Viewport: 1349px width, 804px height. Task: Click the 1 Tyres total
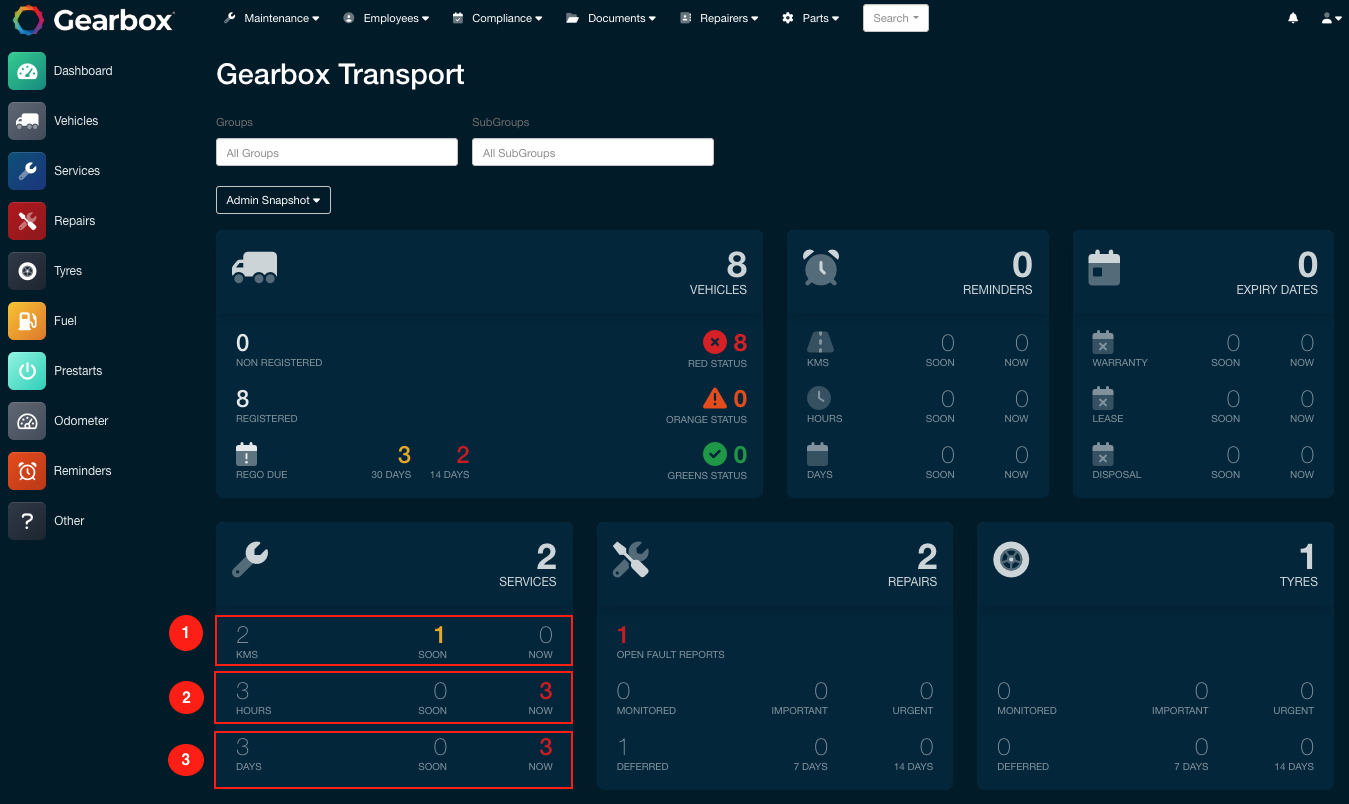click(x=1307, y=557)
